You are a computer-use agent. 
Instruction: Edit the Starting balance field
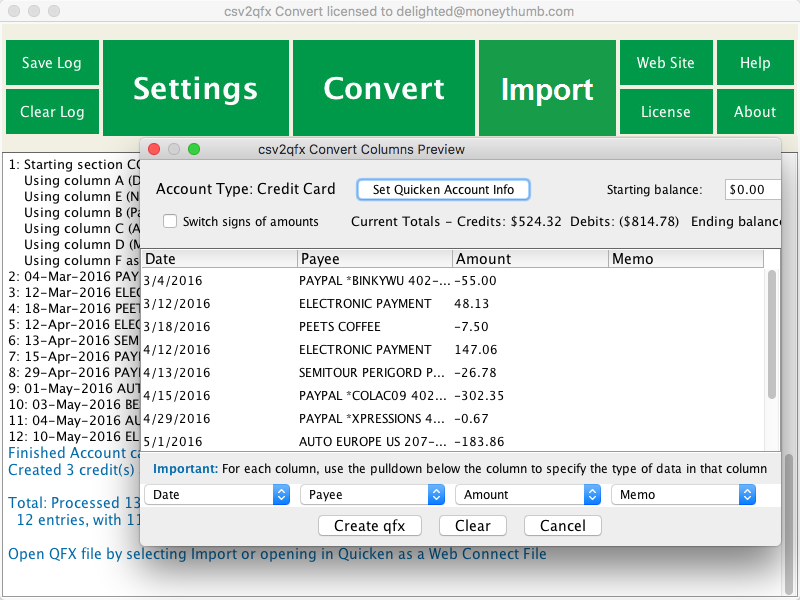[753, 190]
